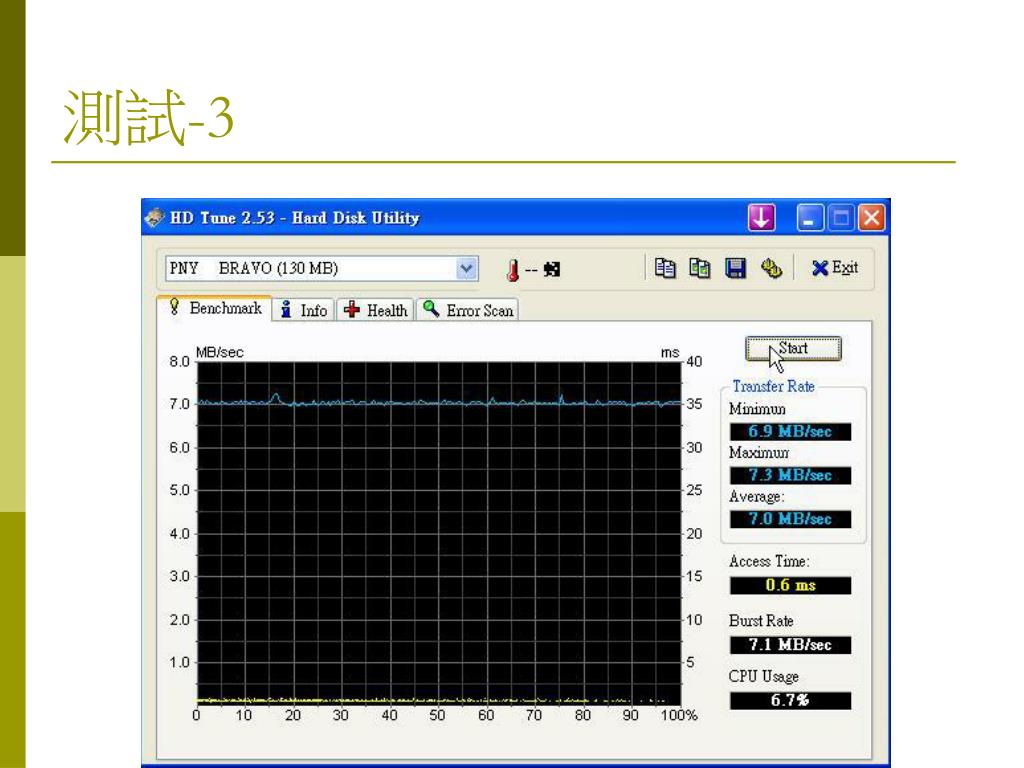Image resolution: width=1024 pixels, height=768 pixels.
Task: Open the options icon in the toolbar
Action: (x=771, y=268)
